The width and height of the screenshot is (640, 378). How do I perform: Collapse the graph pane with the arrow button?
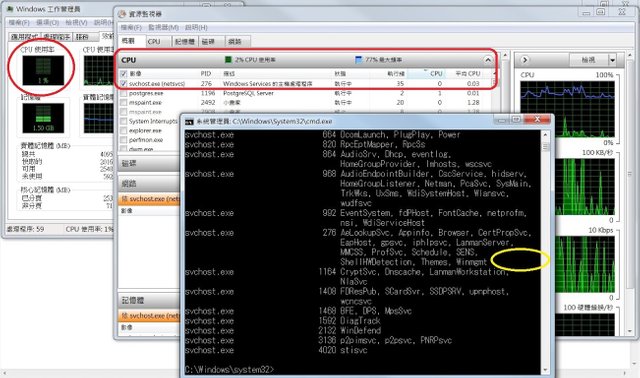pyautogui.click(x=524, y=60)
